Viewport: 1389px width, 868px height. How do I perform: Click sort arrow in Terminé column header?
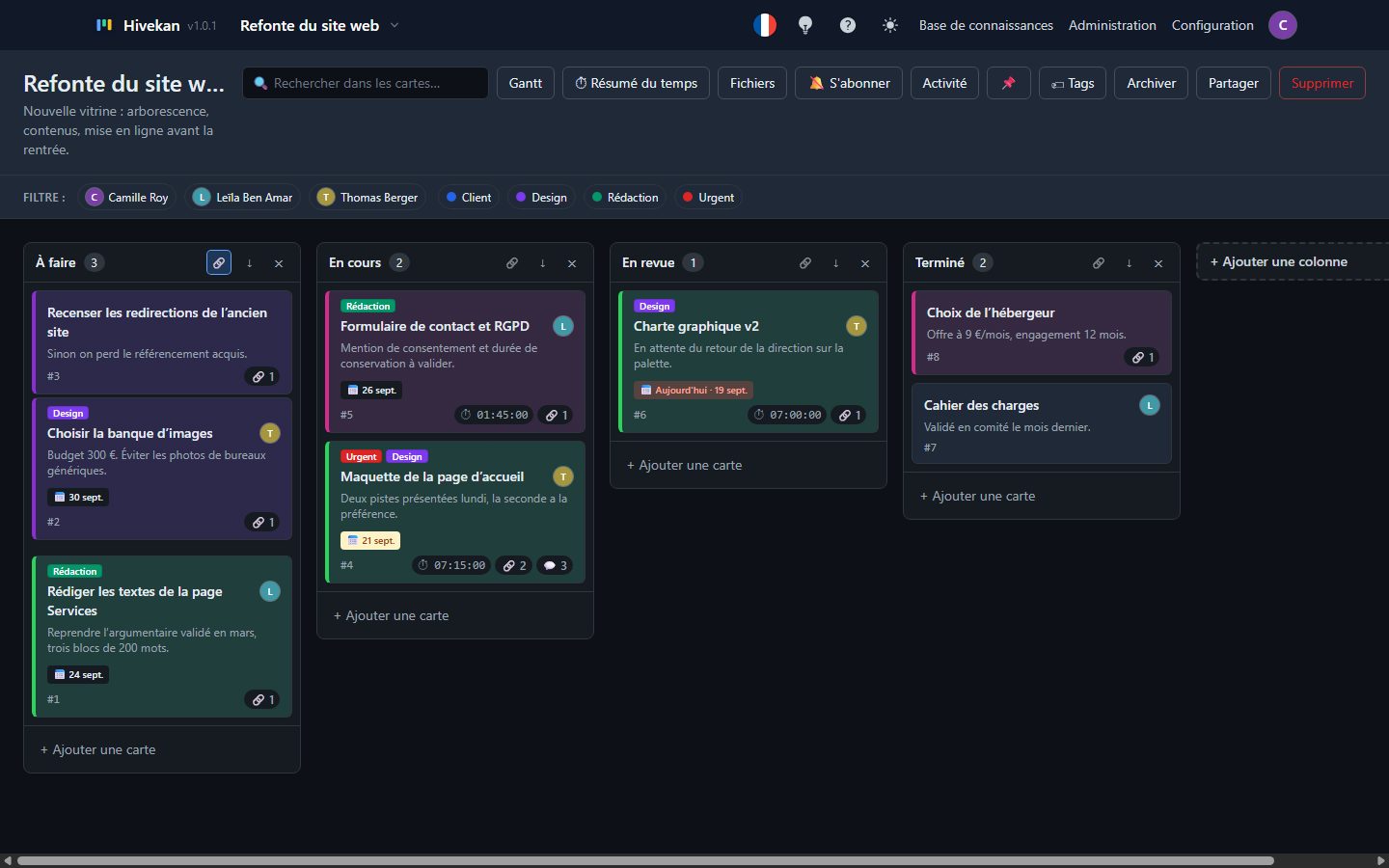(x=1129, y=262)
